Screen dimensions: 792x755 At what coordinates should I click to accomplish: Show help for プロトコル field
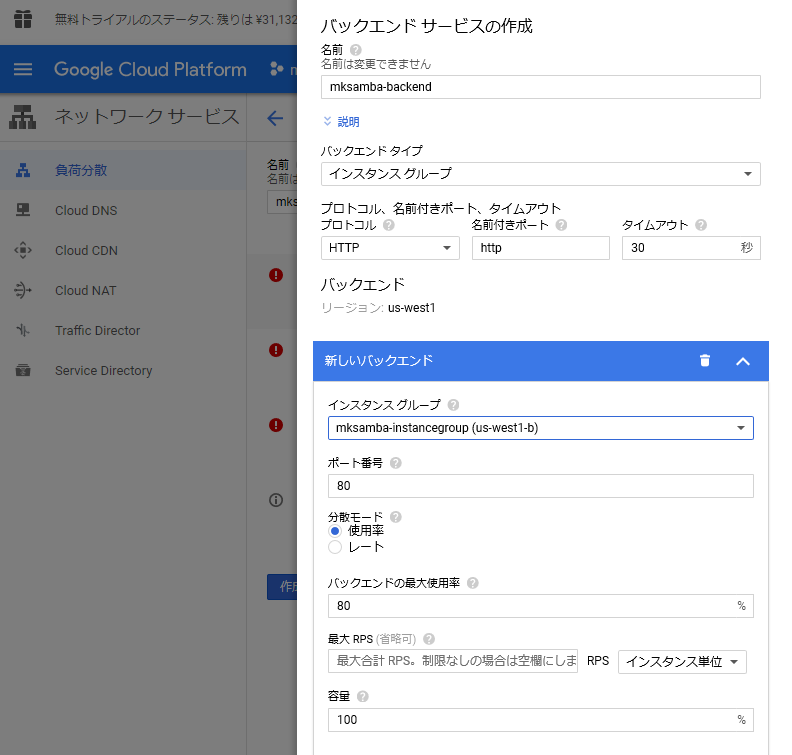tap(388, 225)
